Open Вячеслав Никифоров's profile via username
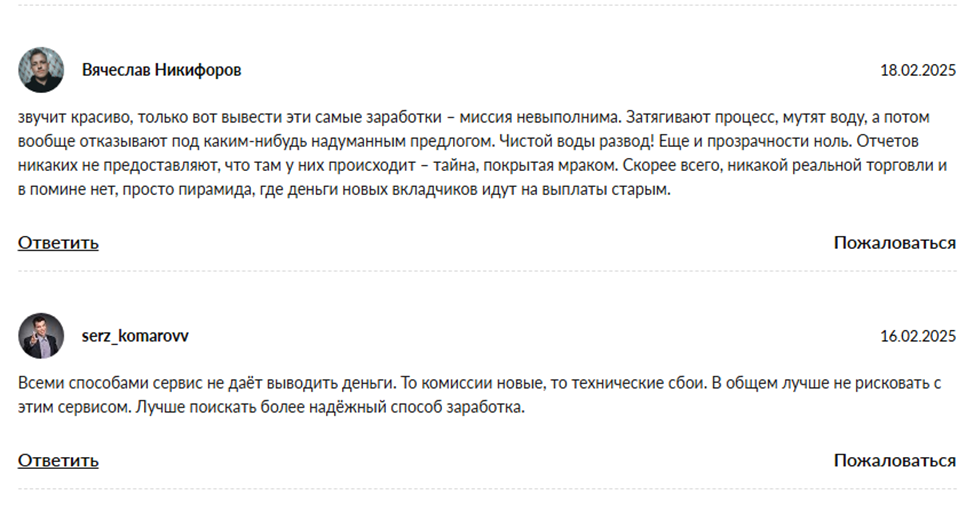The image size is (974, 510). click(x=161, y=71)
